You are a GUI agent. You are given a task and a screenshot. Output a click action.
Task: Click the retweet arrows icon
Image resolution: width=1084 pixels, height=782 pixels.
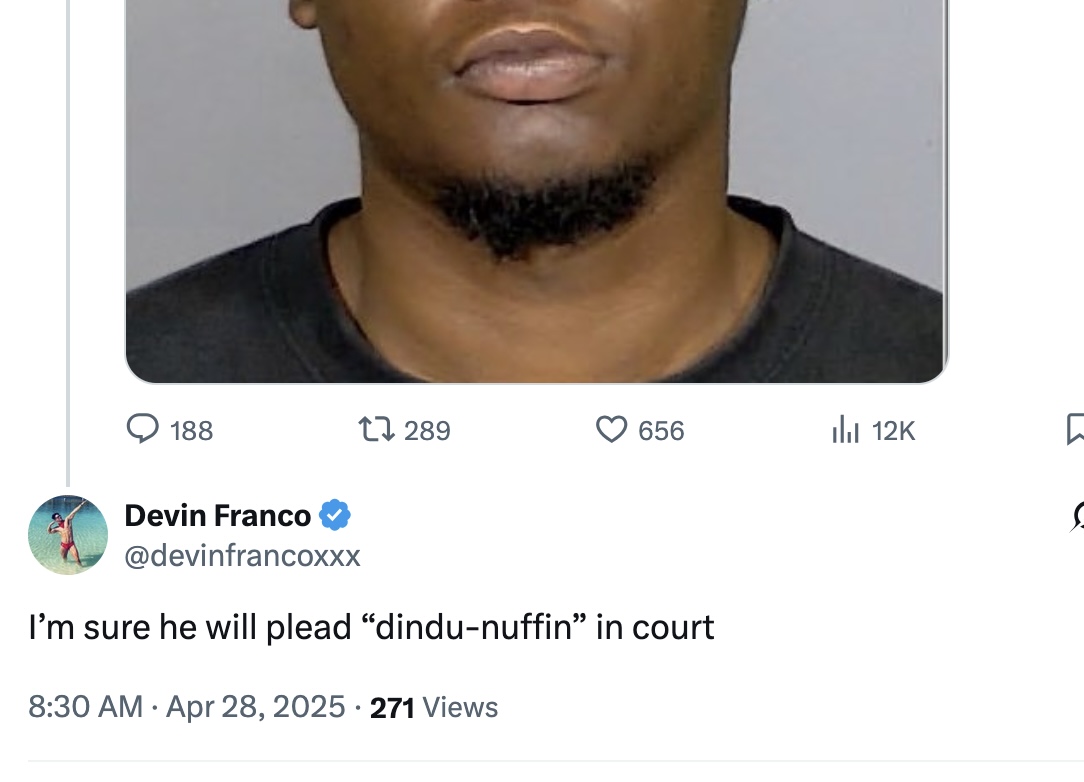(x=377, y=429)
